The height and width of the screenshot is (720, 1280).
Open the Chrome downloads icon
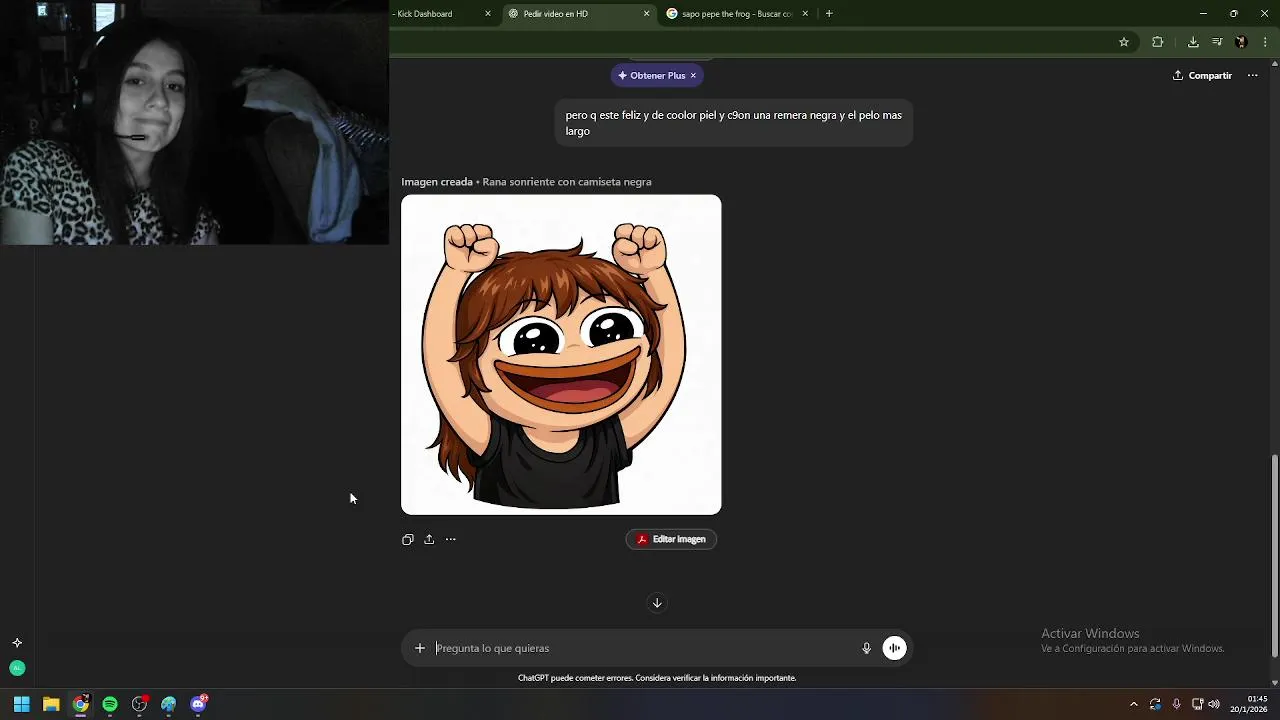point(1193,42)
